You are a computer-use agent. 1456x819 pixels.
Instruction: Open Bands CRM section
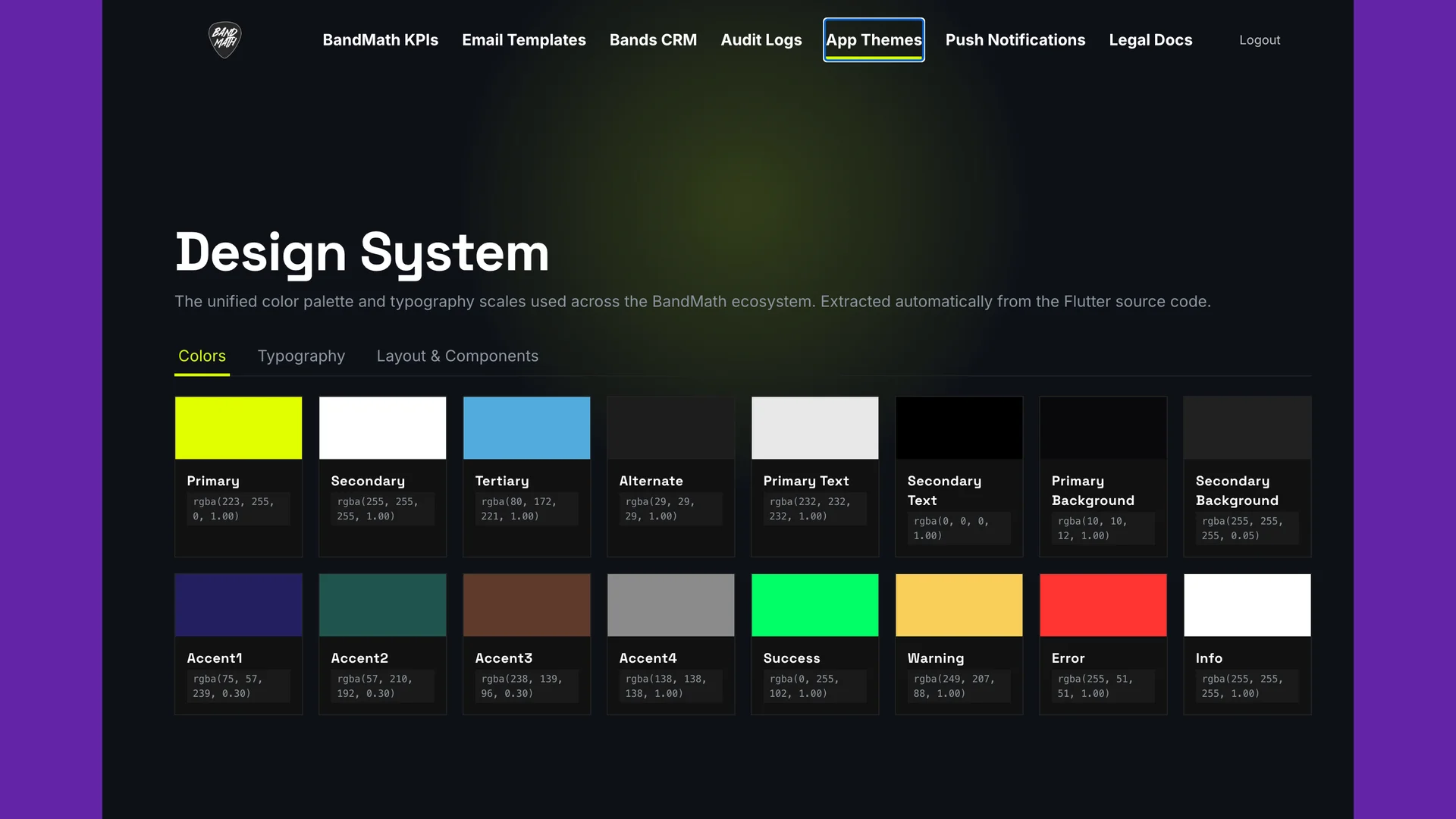coord(653,39)
